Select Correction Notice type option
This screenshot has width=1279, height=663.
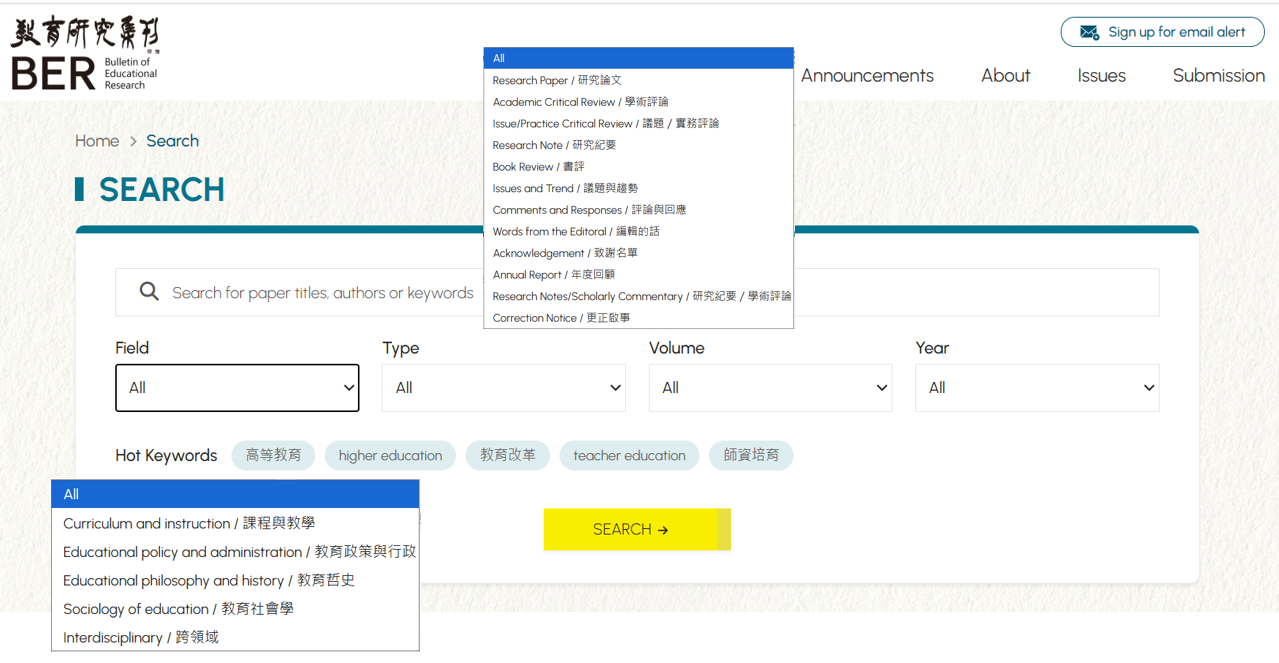point(561,318)
